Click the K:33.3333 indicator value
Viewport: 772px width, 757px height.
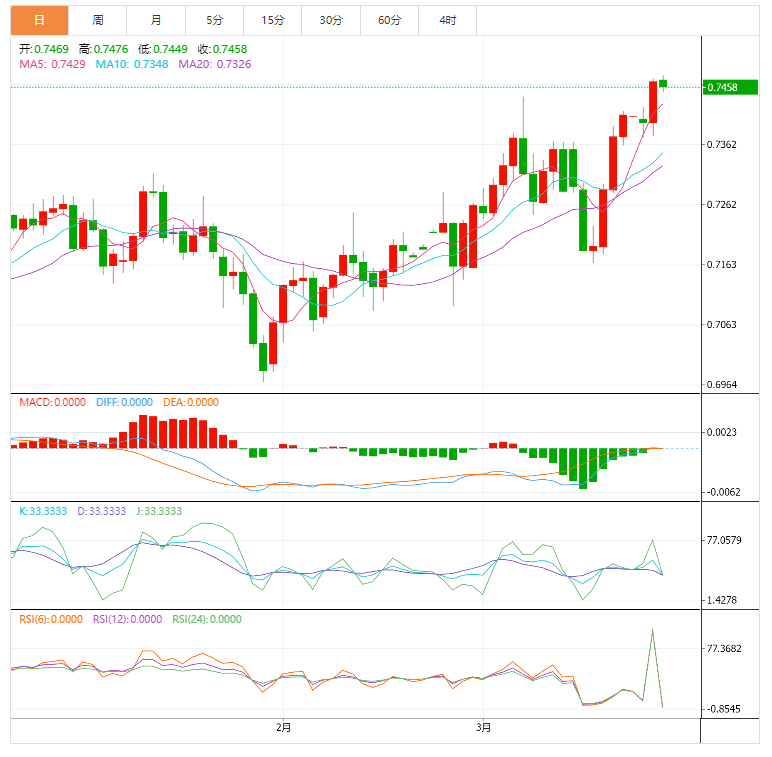(x=43, y=511)
